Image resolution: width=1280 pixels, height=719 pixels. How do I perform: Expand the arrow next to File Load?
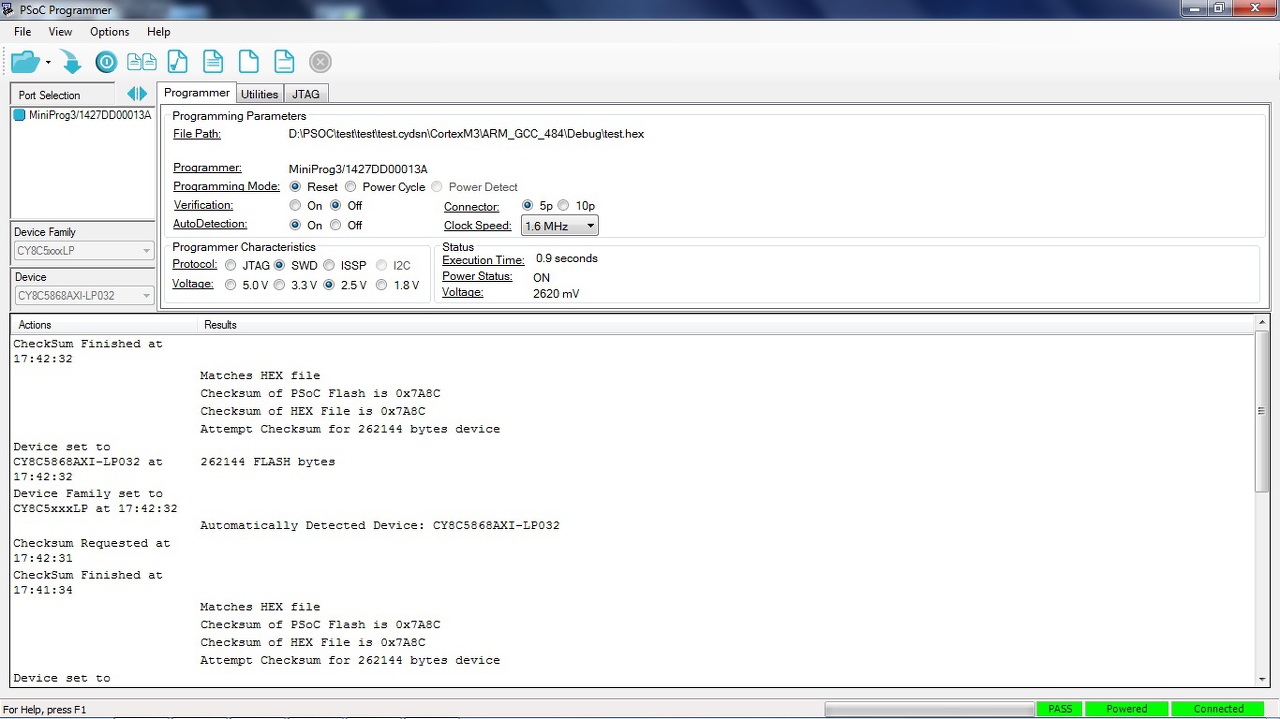(48, 63)
